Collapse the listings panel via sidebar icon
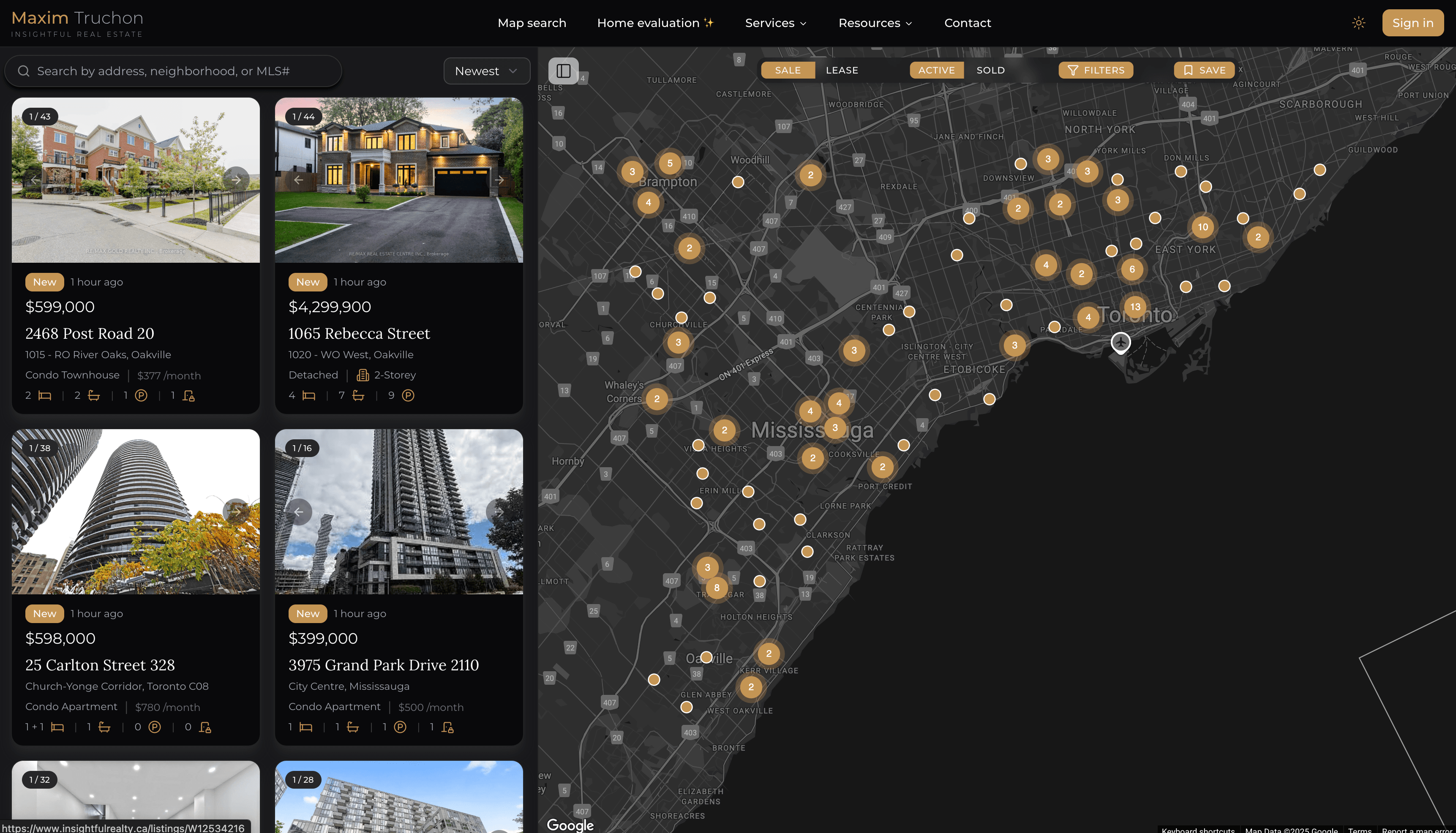Viewport: 1456px width, 833px height. (x=563, y=71)
